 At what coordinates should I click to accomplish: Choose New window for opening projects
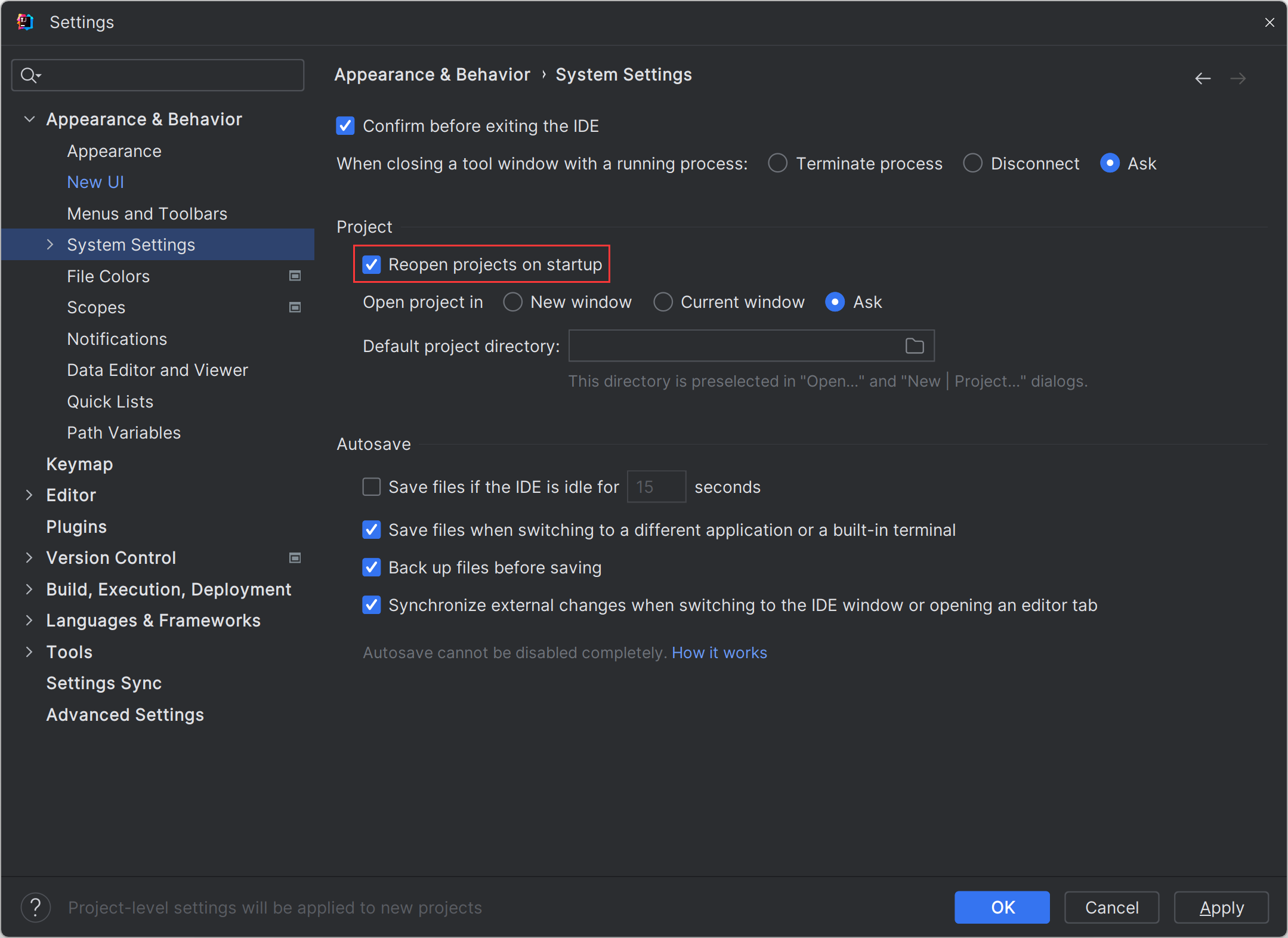512,302
